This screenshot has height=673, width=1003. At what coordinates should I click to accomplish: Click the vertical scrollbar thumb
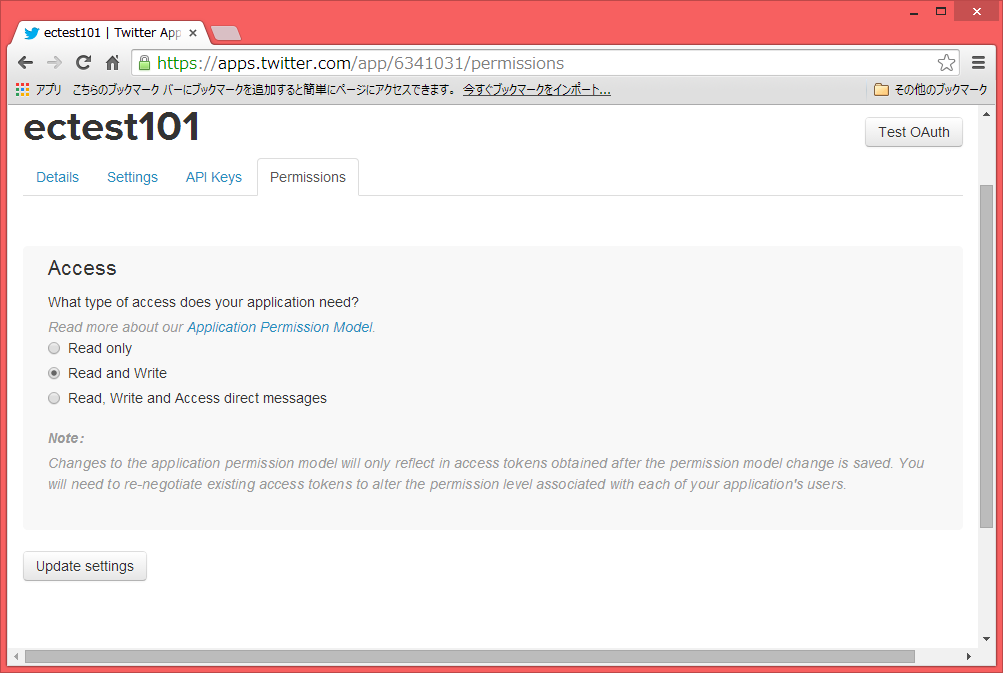986,356
